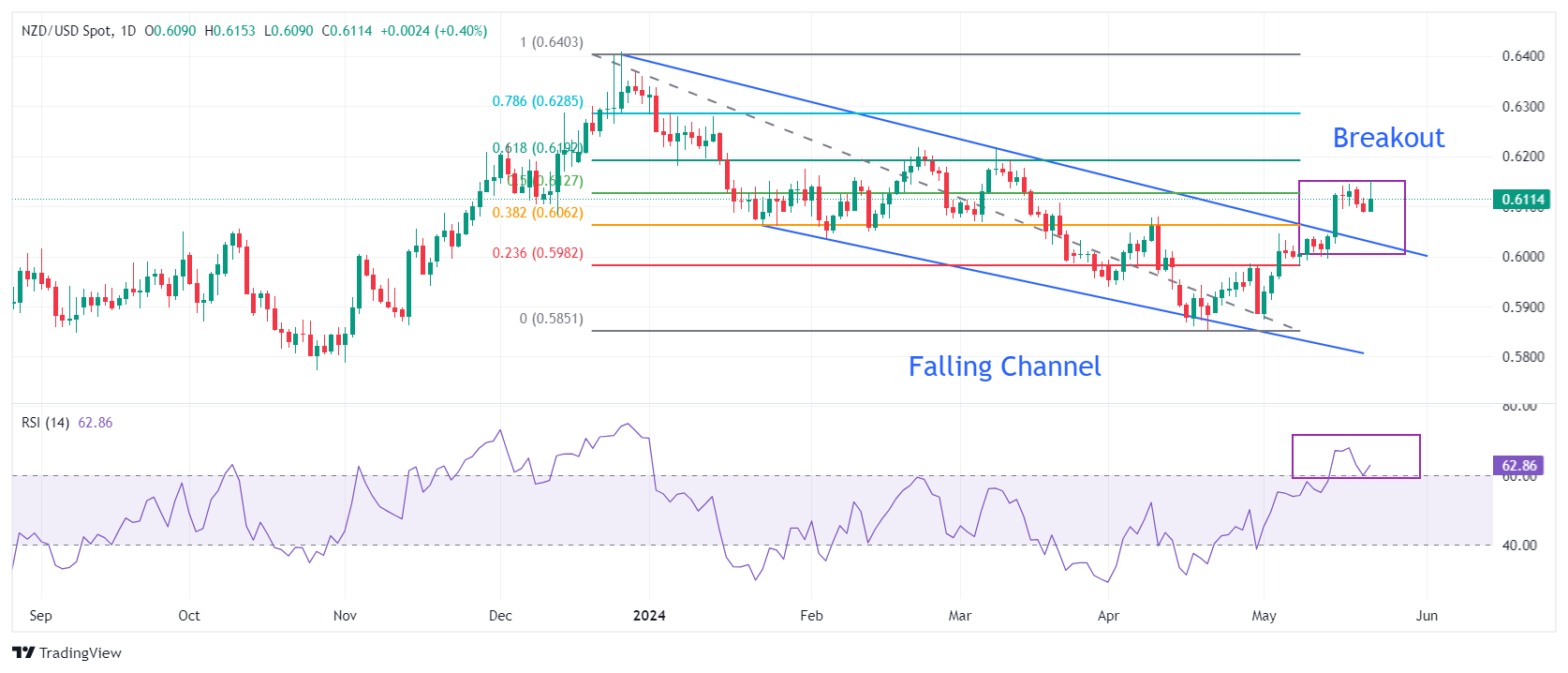Click the current price tag 0.6114
The width and height of the screenshot is (1568, 673).
coord(1522,199)
